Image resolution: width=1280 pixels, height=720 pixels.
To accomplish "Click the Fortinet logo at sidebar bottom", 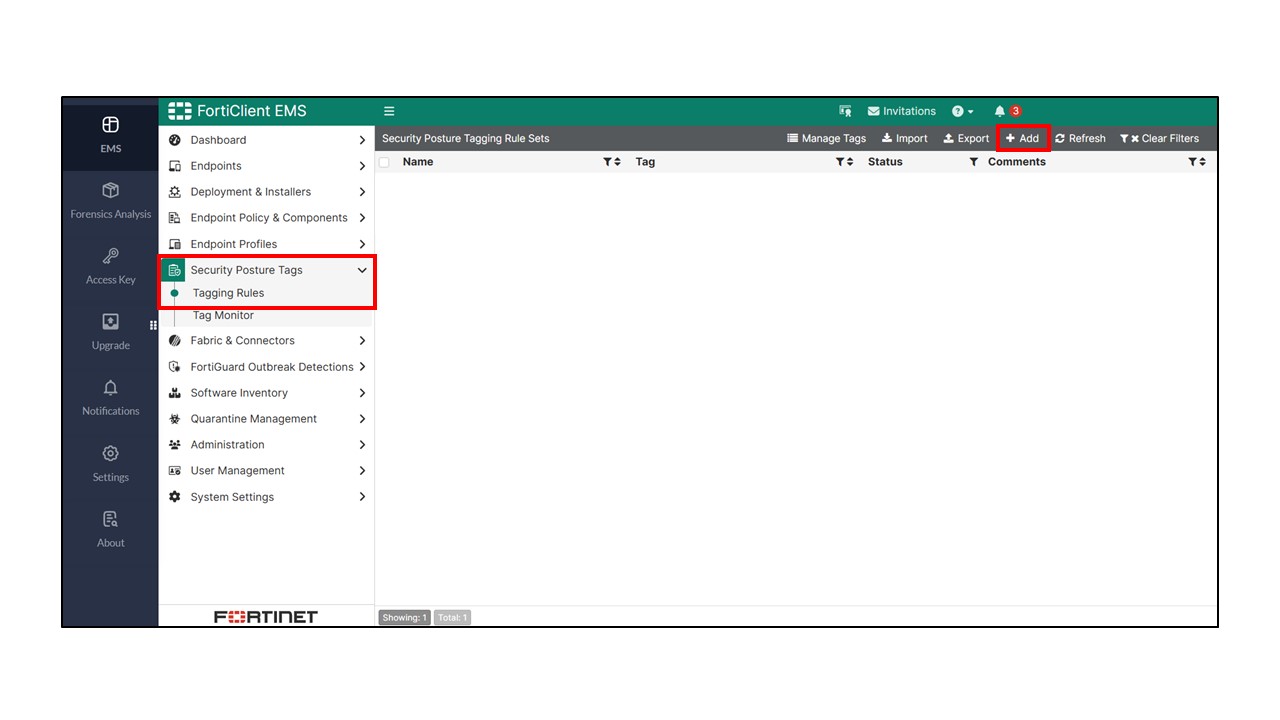I will [x=266, y=617].
